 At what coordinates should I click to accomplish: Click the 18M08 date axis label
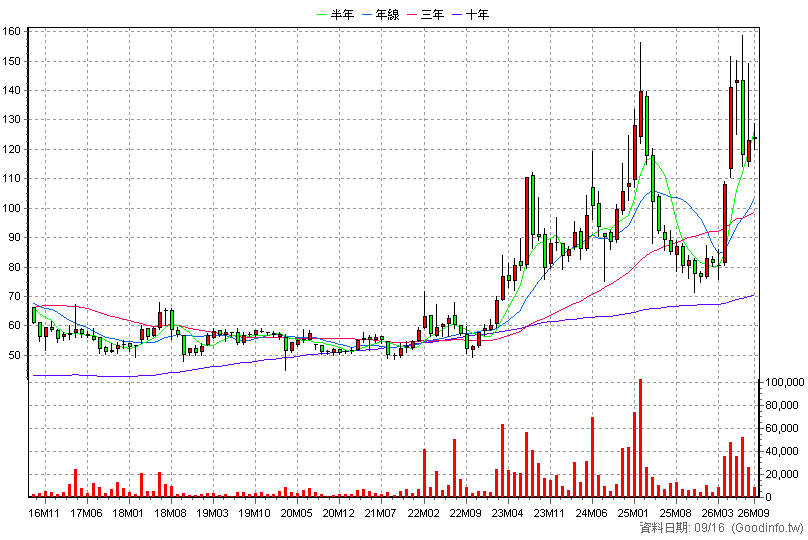(170, 513)
